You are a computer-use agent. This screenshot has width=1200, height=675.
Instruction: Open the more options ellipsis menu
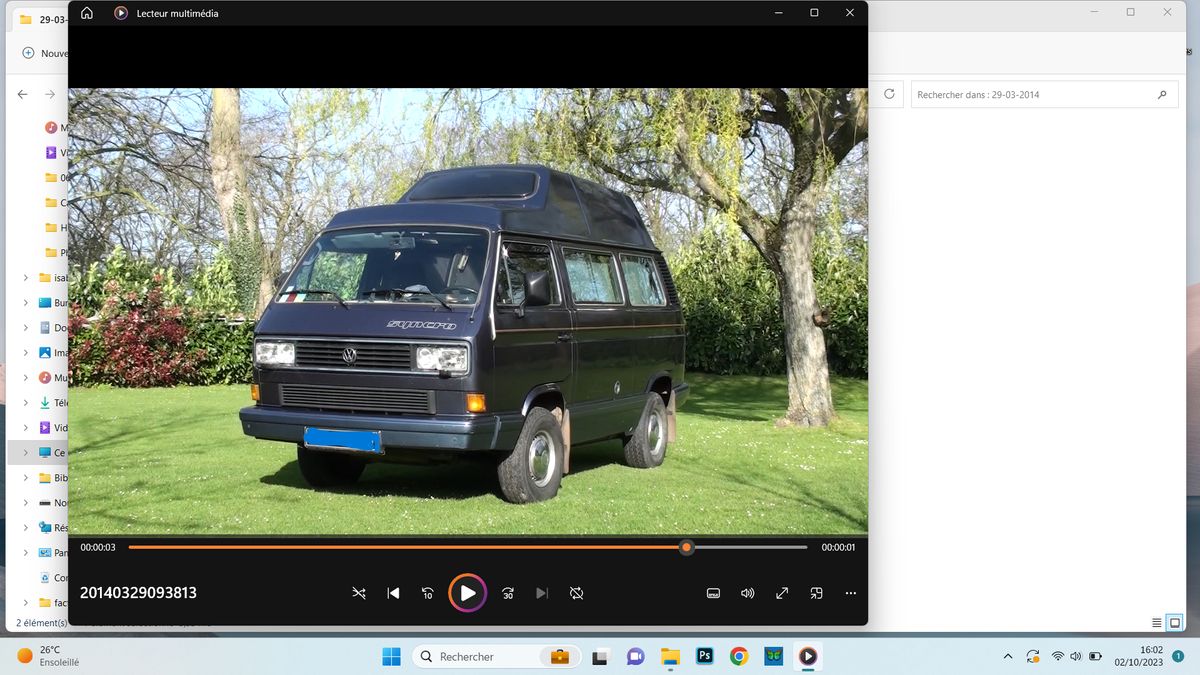pyautogui.click(x=850, y=593)
